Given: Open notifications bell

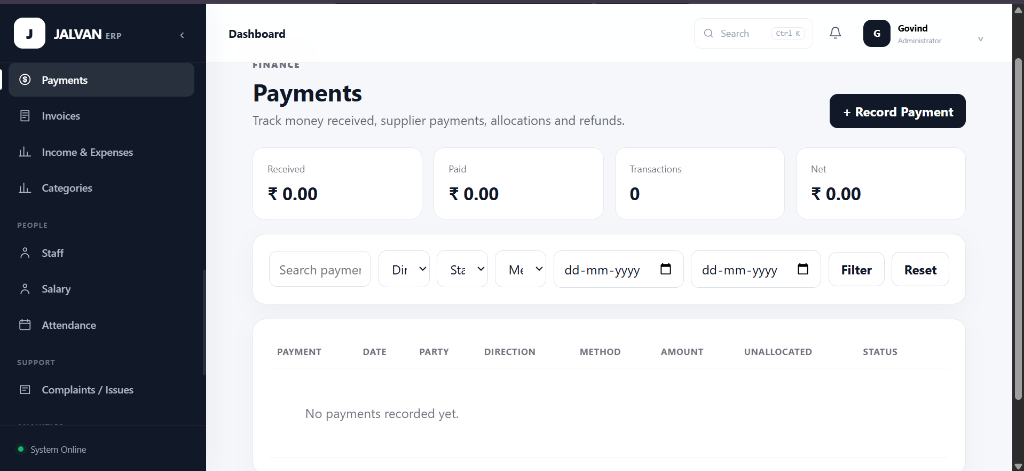Looking at the screenshot, I should coord(835,33).
